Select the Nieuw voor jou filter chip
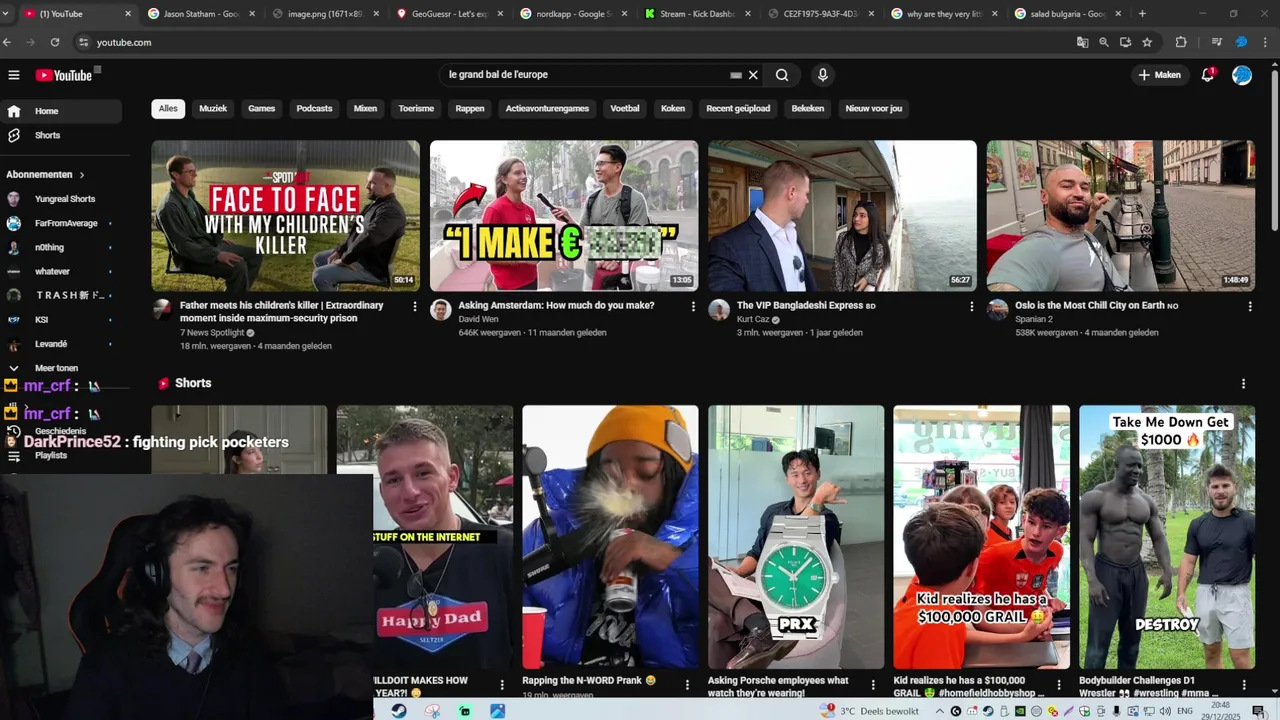1280x720 pixels. [874, 108]
